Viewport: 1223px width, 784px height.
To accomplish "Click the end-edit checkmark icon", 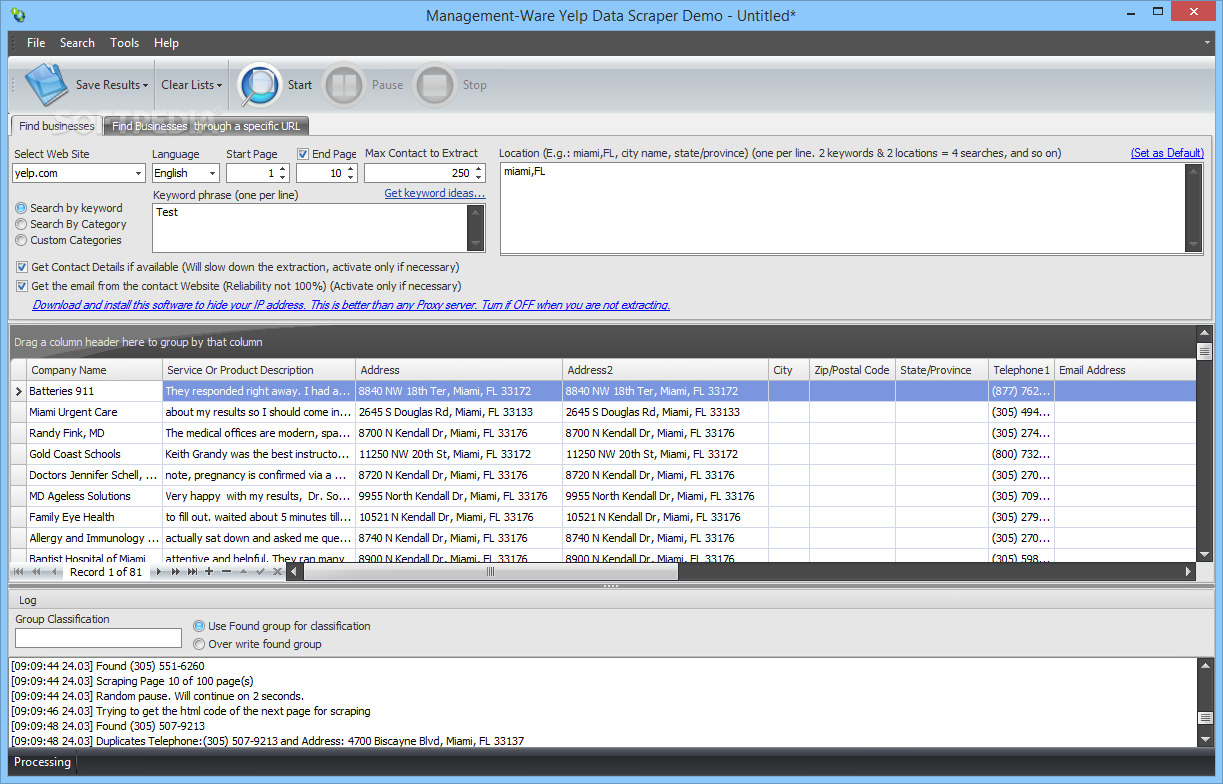I will 260,572.
